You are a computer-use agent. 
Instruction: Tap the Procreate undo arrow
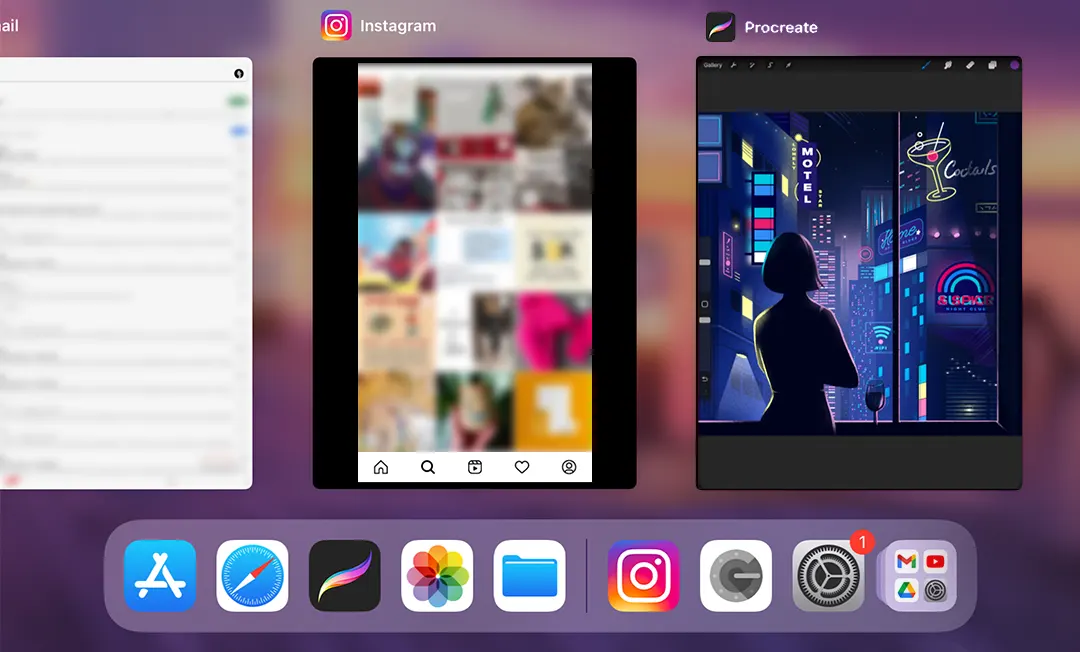coord(705,379)
